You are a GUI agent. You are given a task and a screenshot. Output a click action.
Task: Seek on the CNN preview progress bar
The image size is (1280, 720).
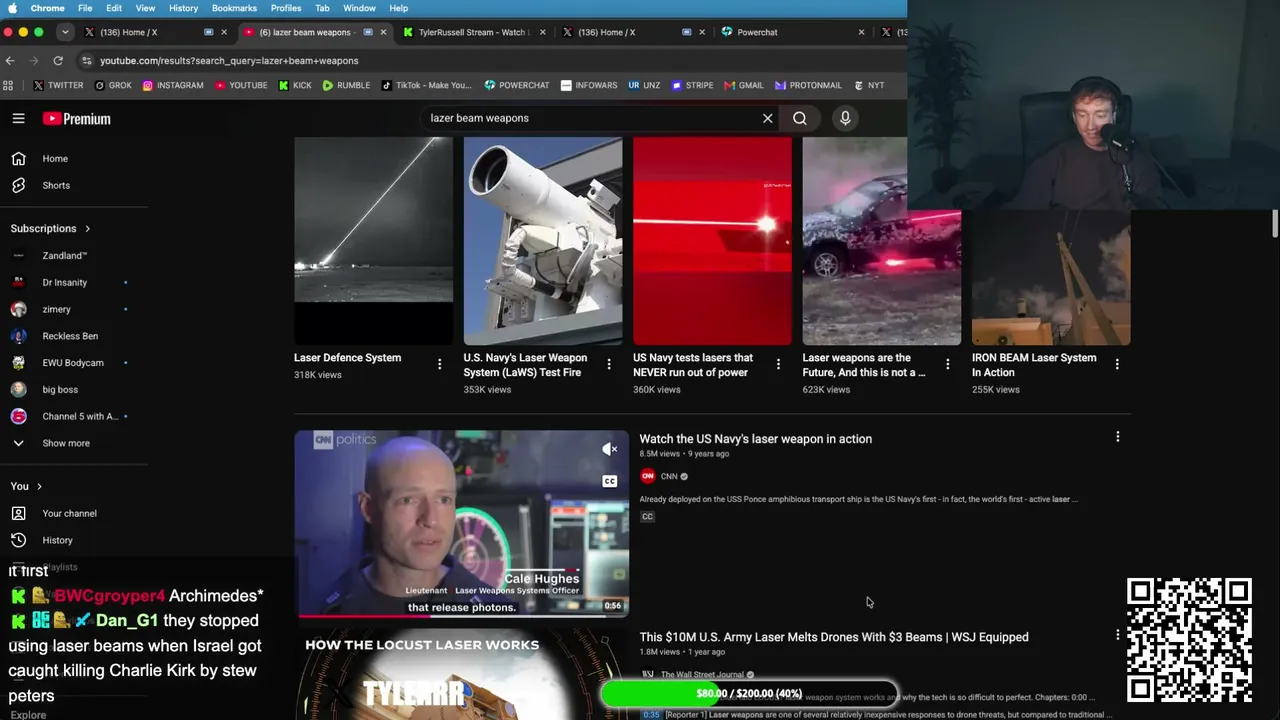coord(462,616)
